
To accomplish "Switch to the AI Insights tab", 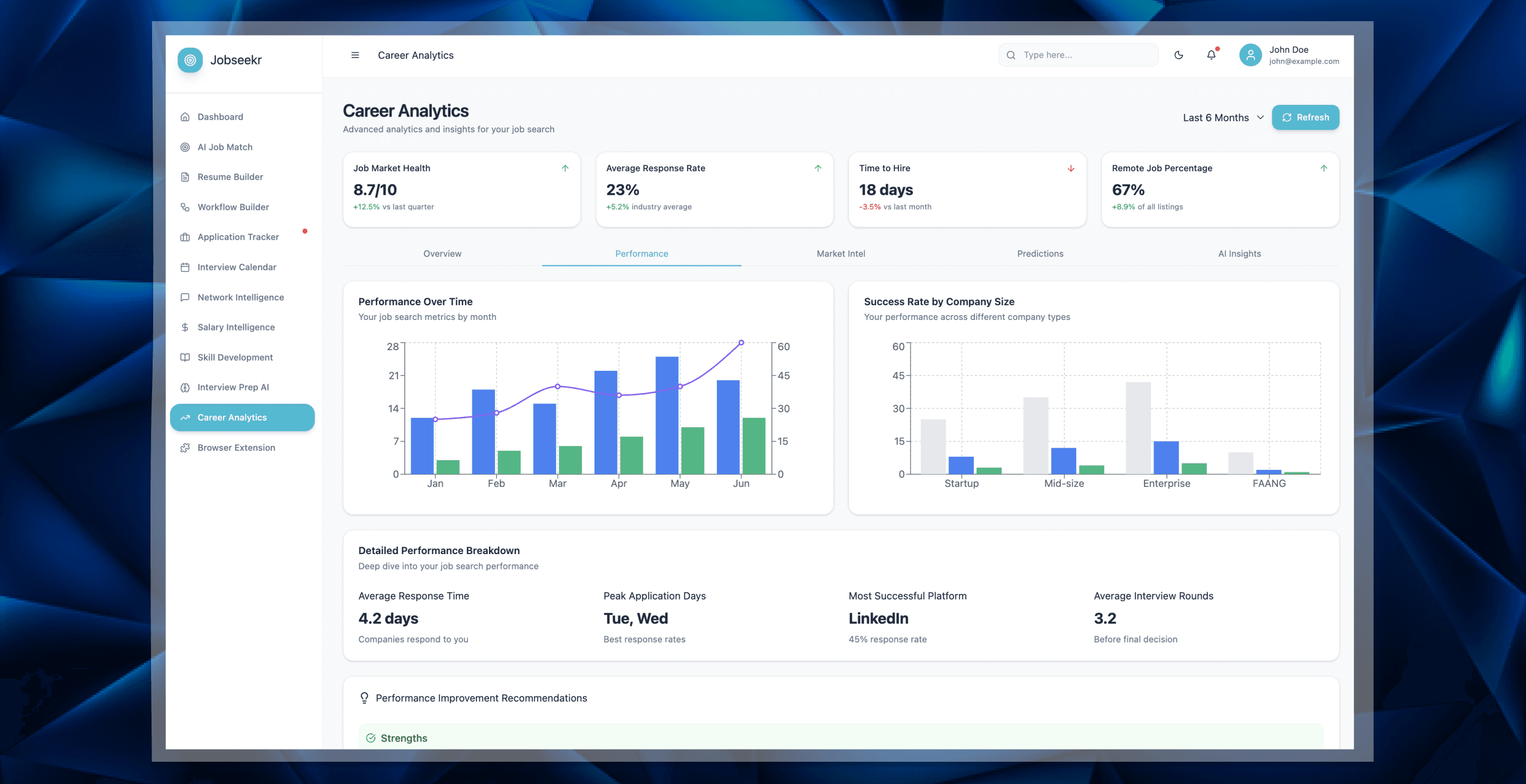I will coord(1239,253).
